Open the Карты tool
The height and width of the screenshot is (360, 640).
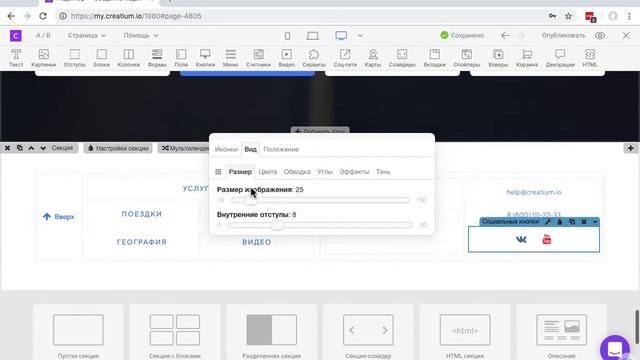click(x=373, y=58)
